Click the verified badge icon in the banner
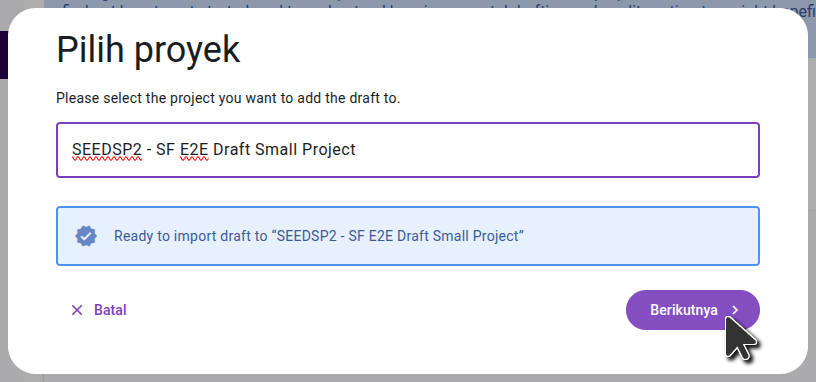Image resolution: width=816 pixels, height=382 pixels. 86,236
